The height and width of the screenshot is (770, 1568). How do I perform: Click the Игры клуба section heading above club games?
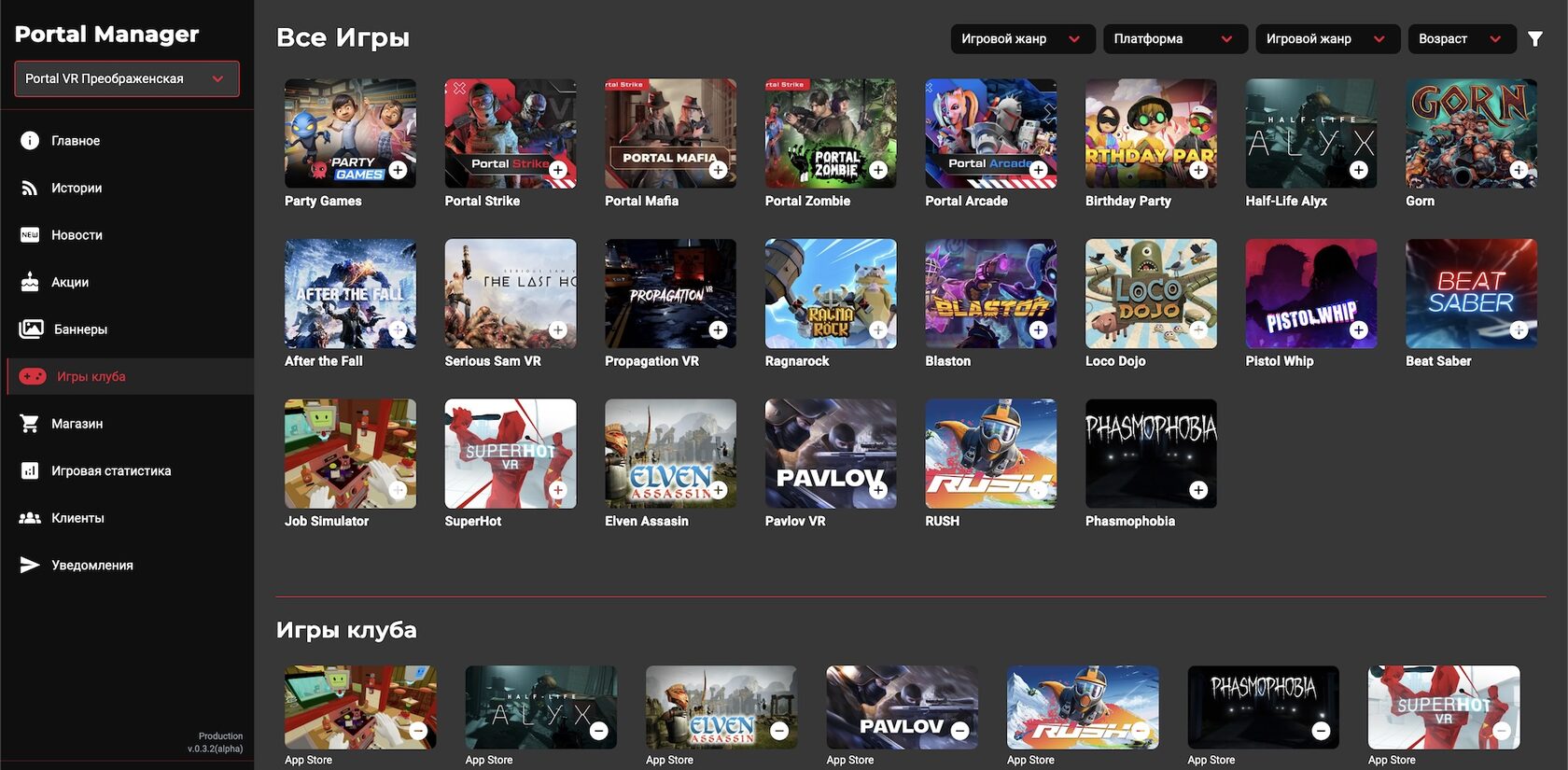coord(346,630)
